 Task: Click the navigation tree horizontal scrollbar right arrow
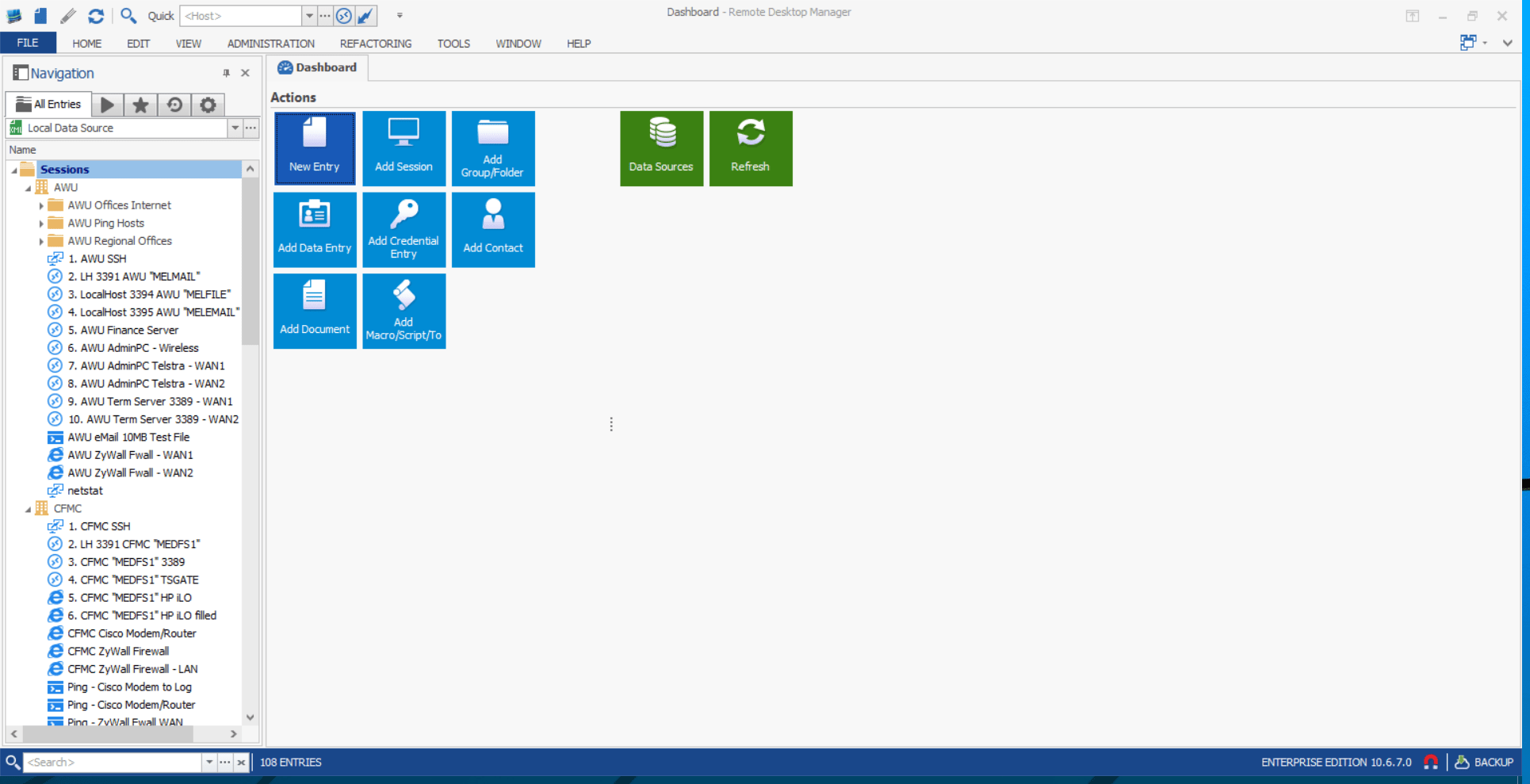[234, 734]
